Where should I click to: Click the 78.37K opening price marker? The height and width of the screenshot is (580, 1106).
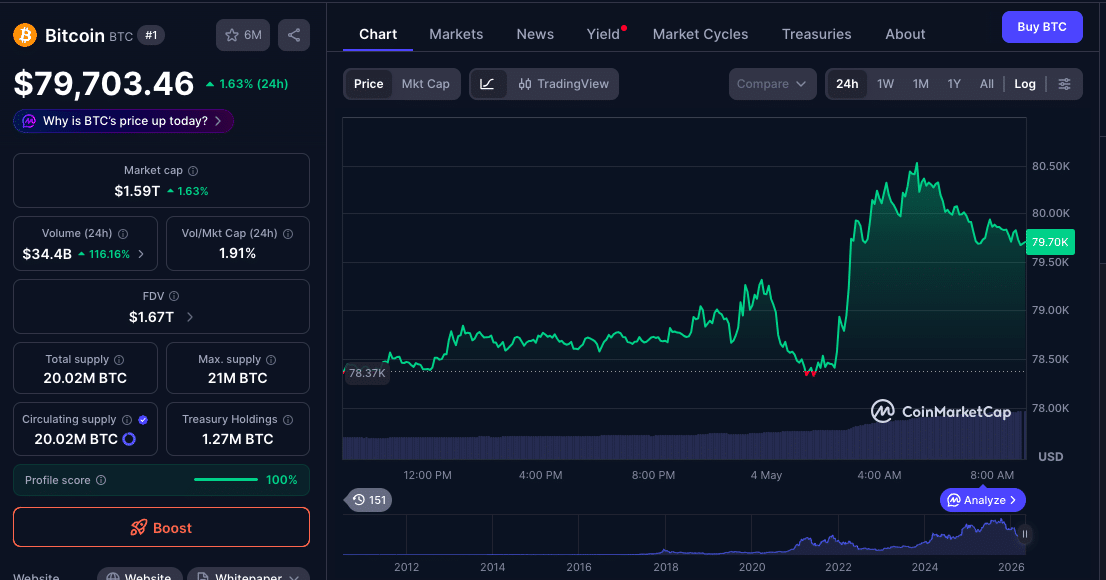point(367,373)
